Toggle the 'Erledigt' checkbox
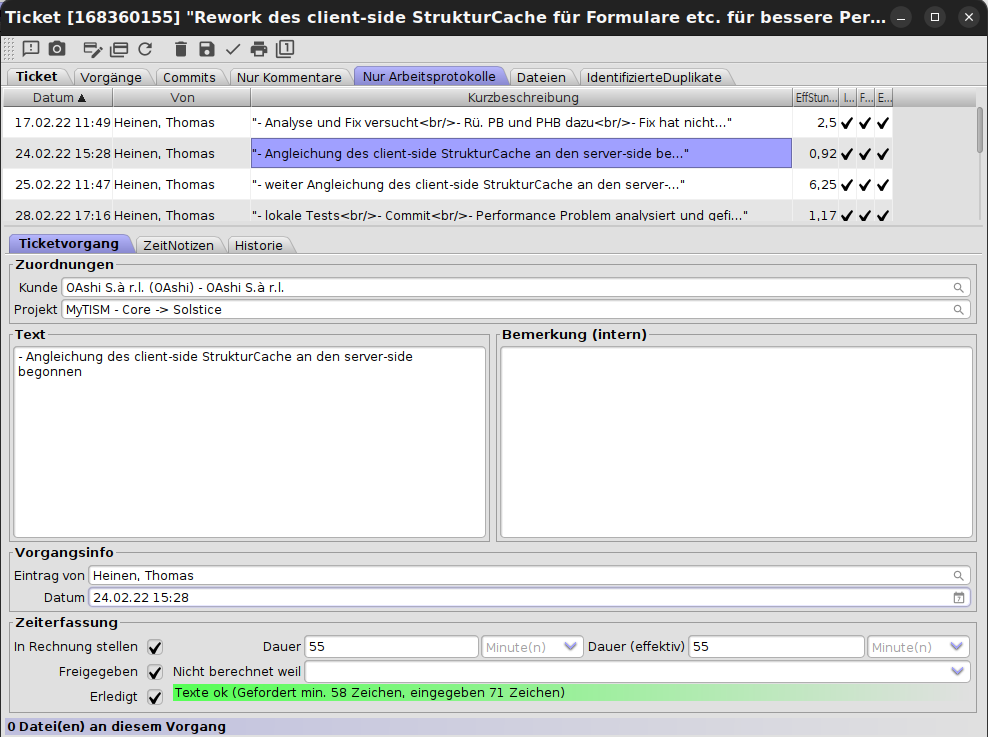The height and width of the screenshot is (737, 988). click(x=155, y=696)
